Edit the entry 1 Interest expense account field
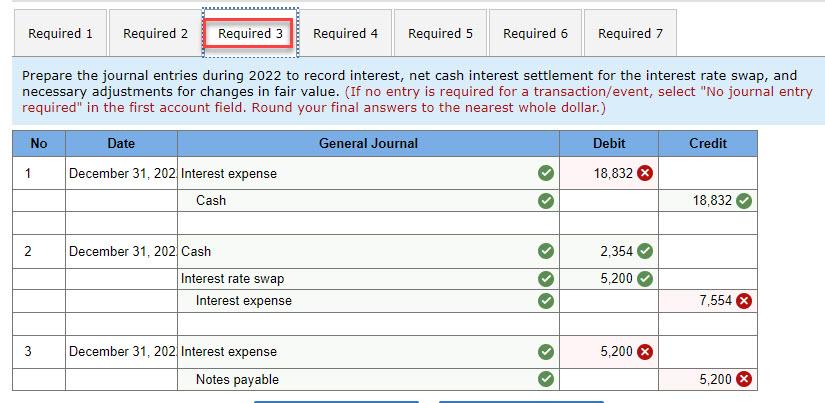Screen dimensions: 825x403 pyautogui.click(x=368, y=173)
